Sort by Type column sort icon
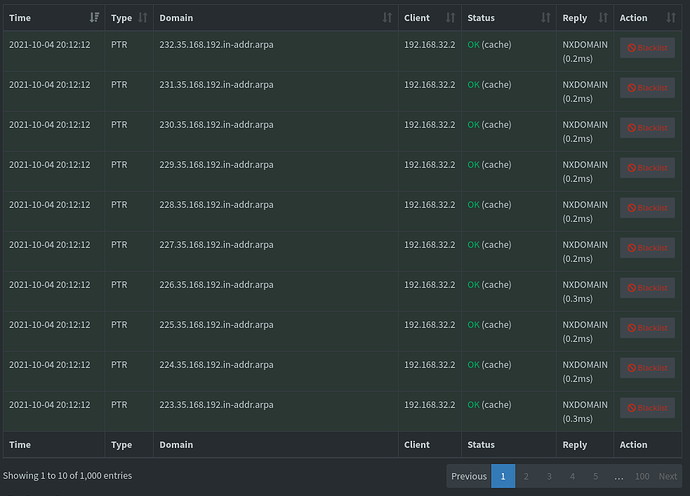This screenshot has width=690, height=496. pyautogui.click(x=143, y=18)
